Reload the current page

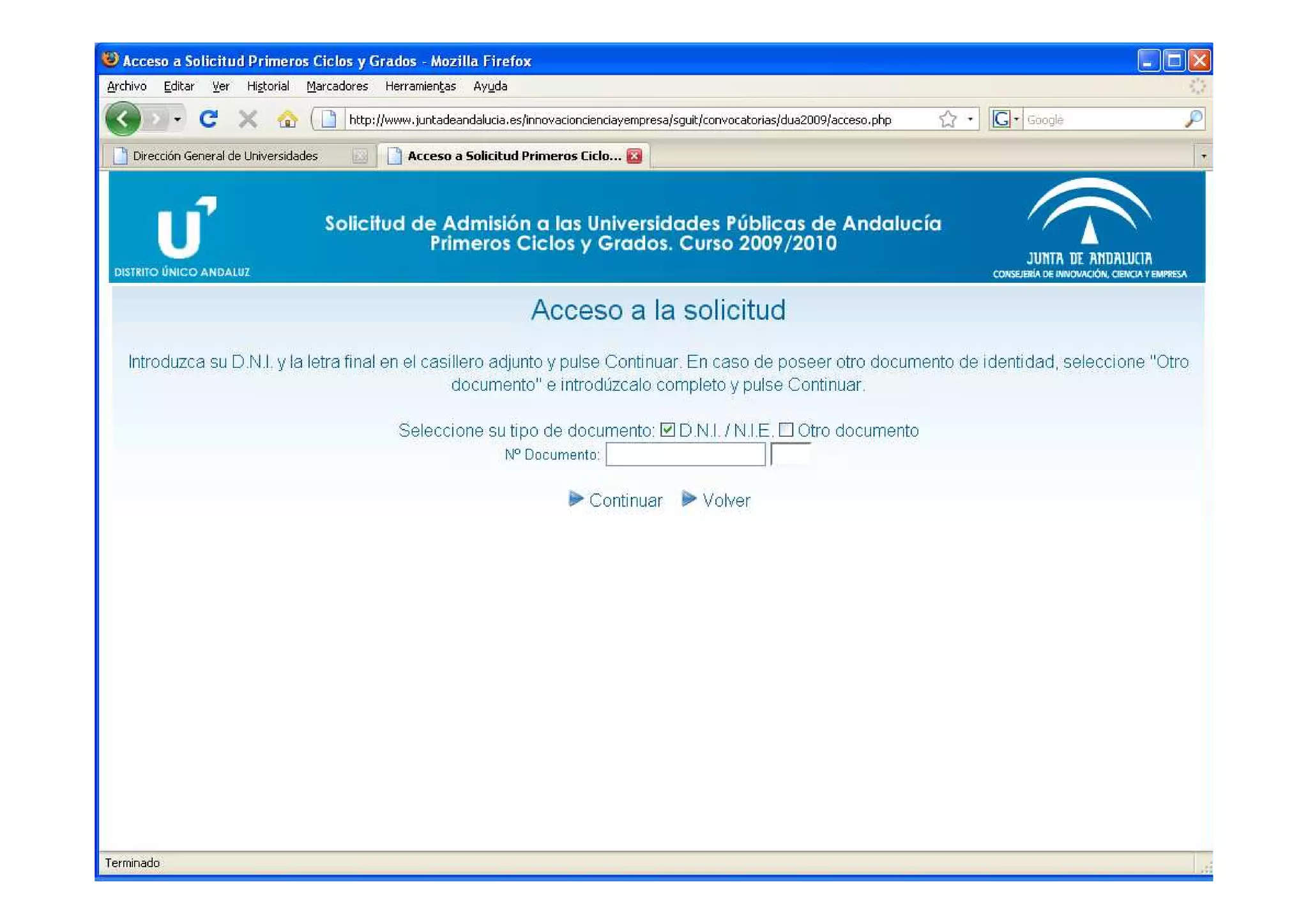pos(208,119)
